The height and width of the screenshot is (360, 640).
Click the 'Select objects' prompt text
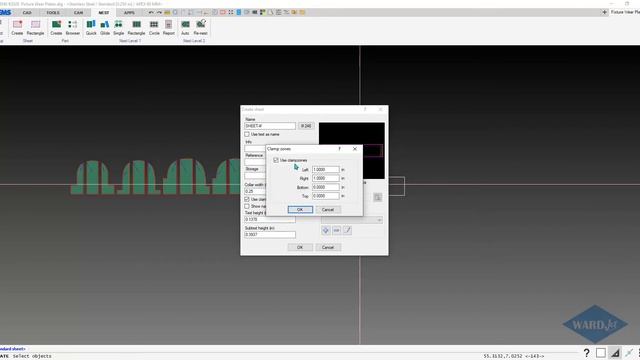(32, 356)
